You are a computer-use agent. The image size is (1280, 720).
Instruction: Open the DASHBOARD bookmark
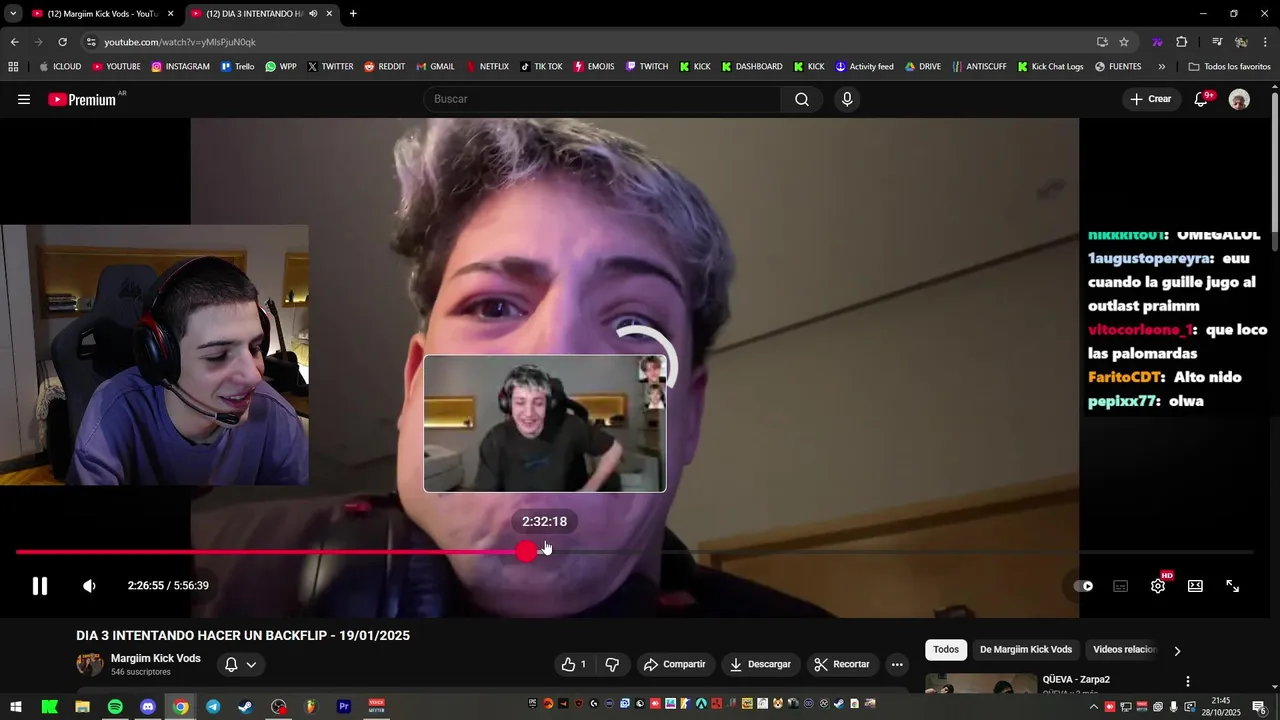(750, 67)
